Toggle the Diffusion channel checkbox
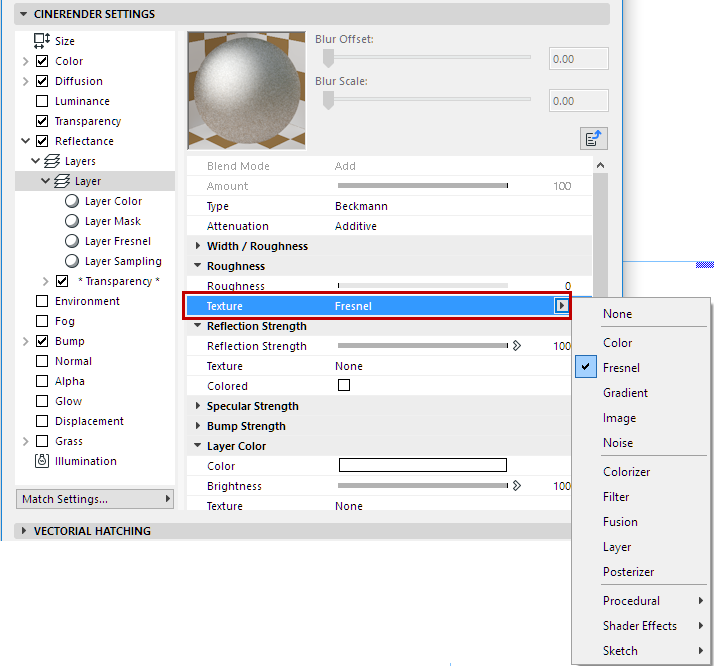 tap(42, 81)
